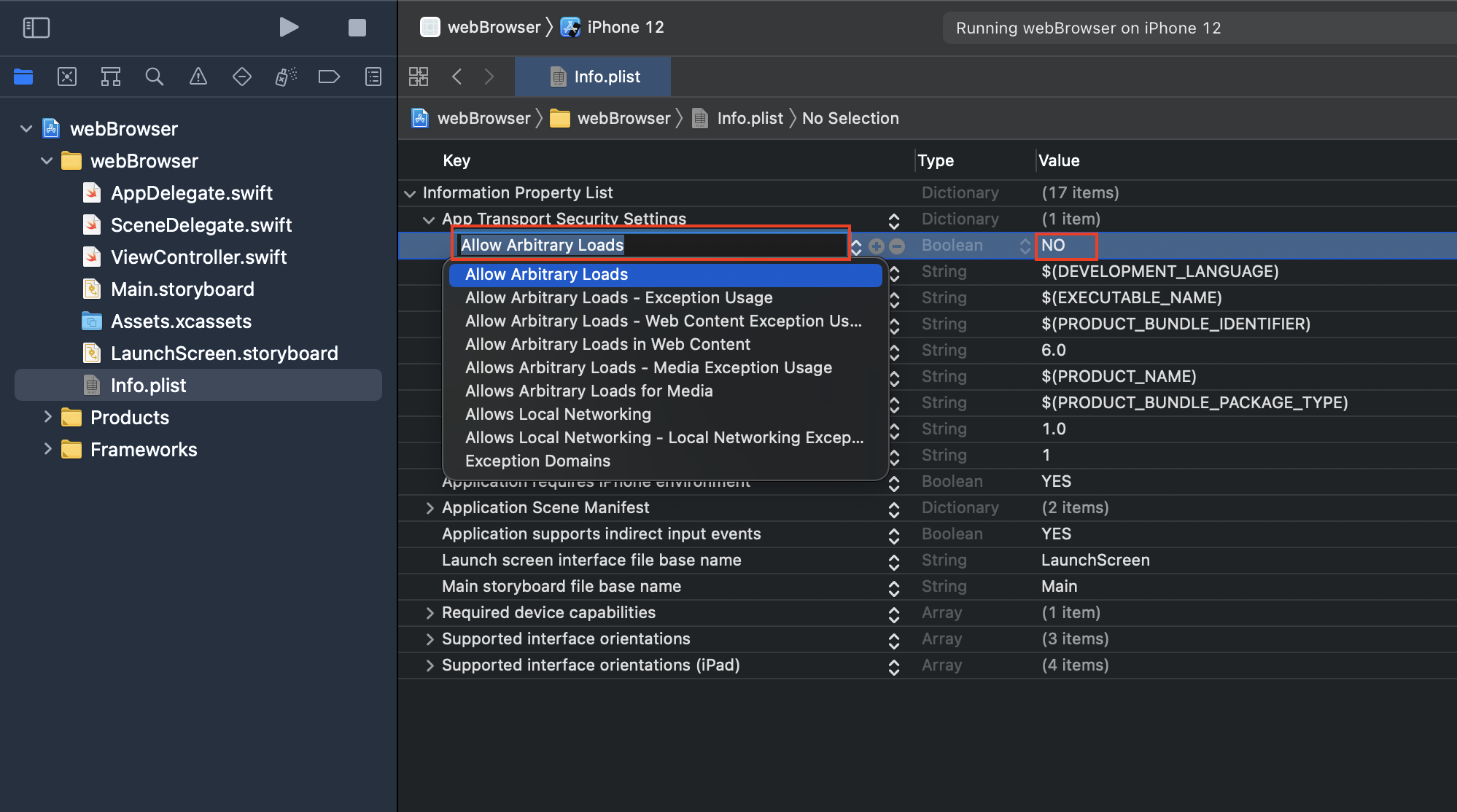Image resolution: width=1457 pixels, height=812 pixels.
Task: Expand the Products folder
Action: pos(47,417)
